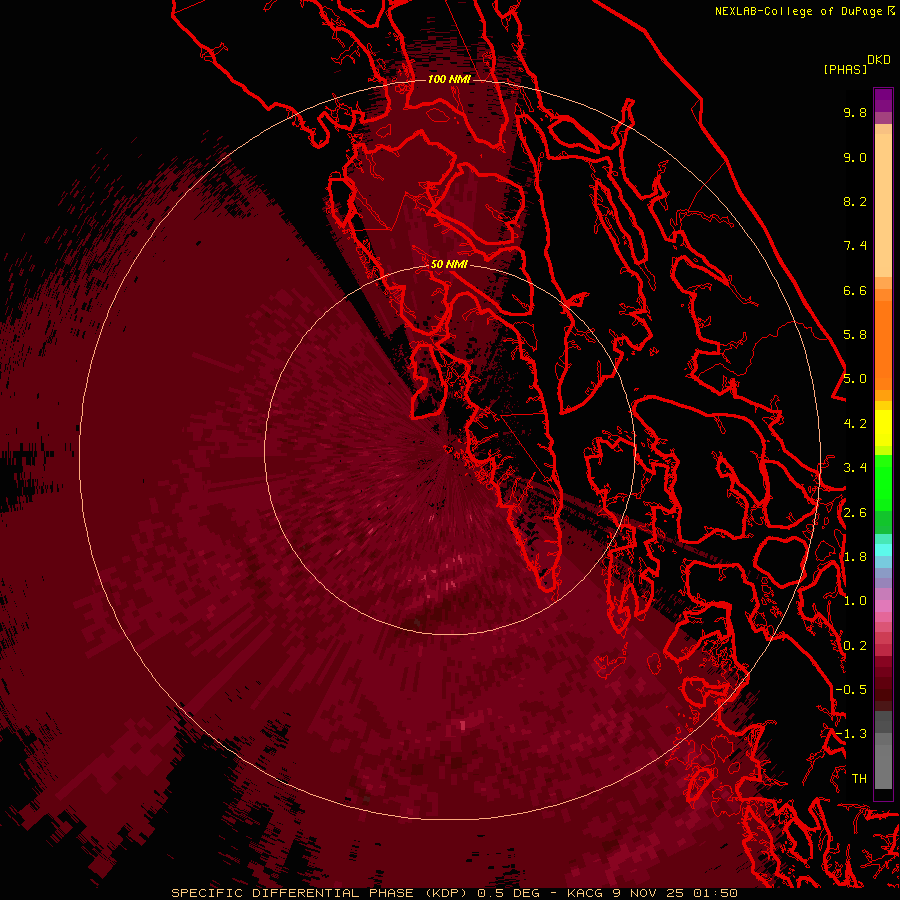Click the TH threshold label
Viewport: 900px width, 900px height.
click(x=859, y=779)
